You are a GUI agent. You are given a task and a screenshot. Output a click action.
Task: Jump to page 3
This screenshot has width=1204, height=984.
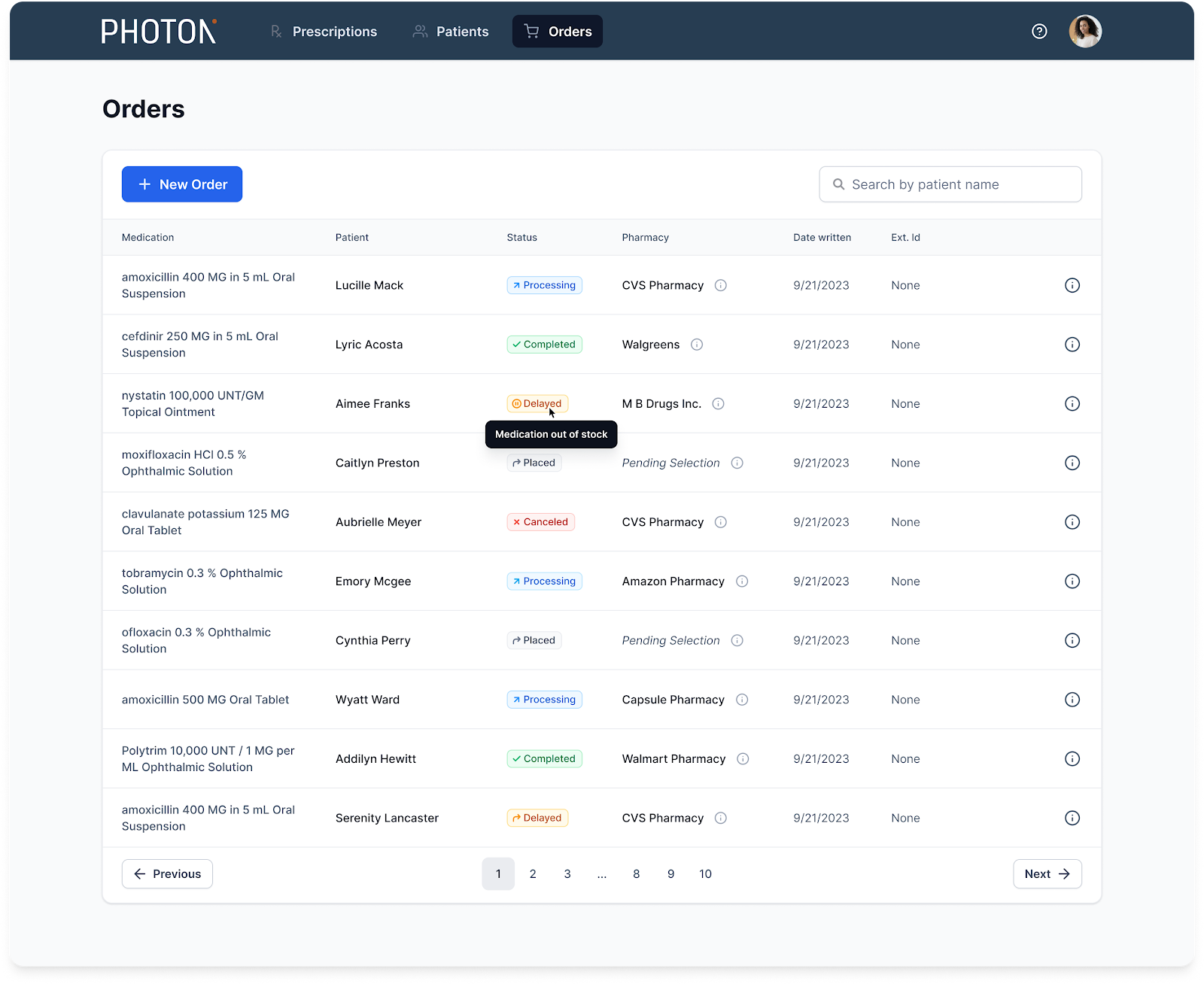coord(567,874)
